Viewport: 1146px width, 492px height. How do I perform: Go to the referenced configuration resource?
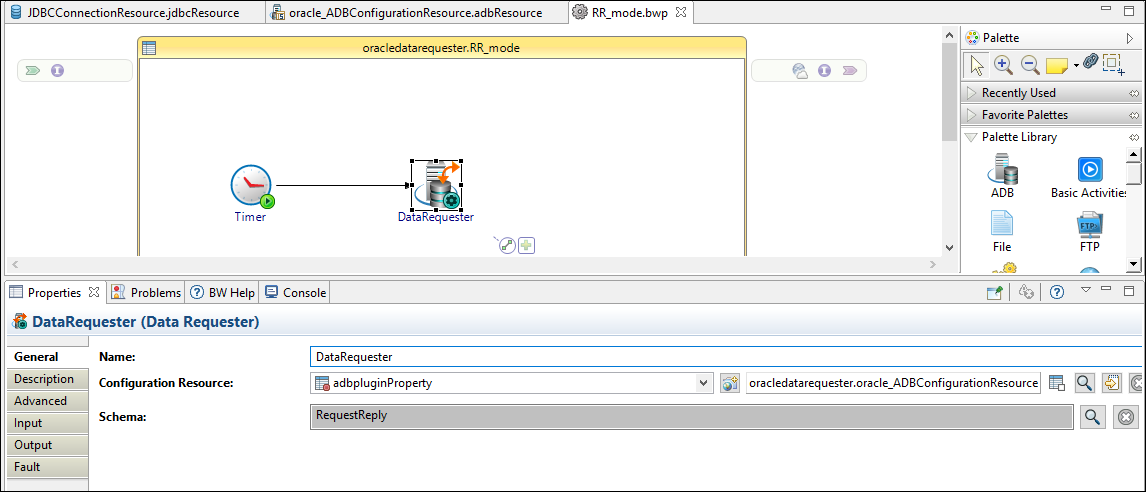tap(1112, 383)
